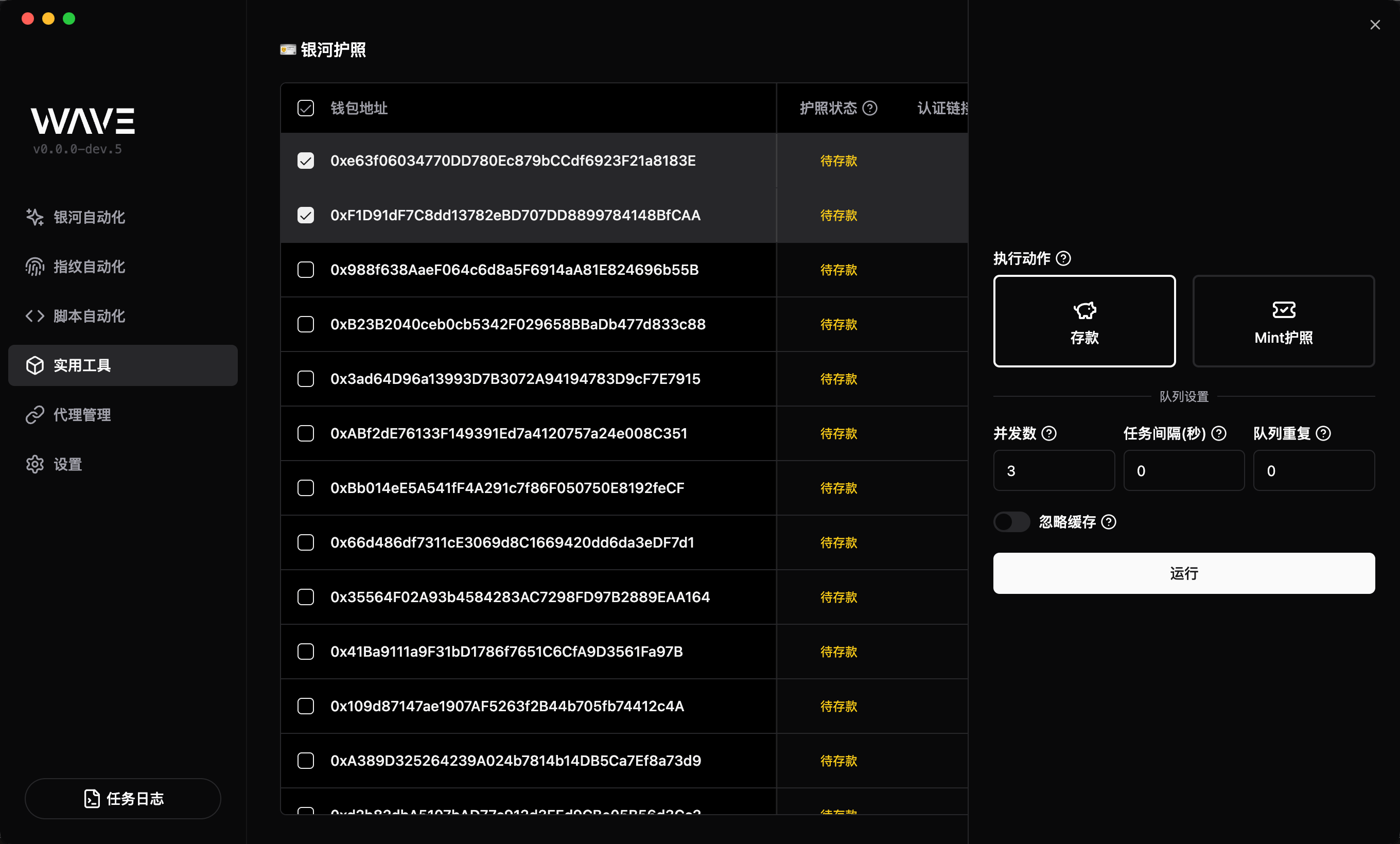The image size is (1400, 844).
Task: Click help icon beside 队列重复
Action: tap(1323, 433)
